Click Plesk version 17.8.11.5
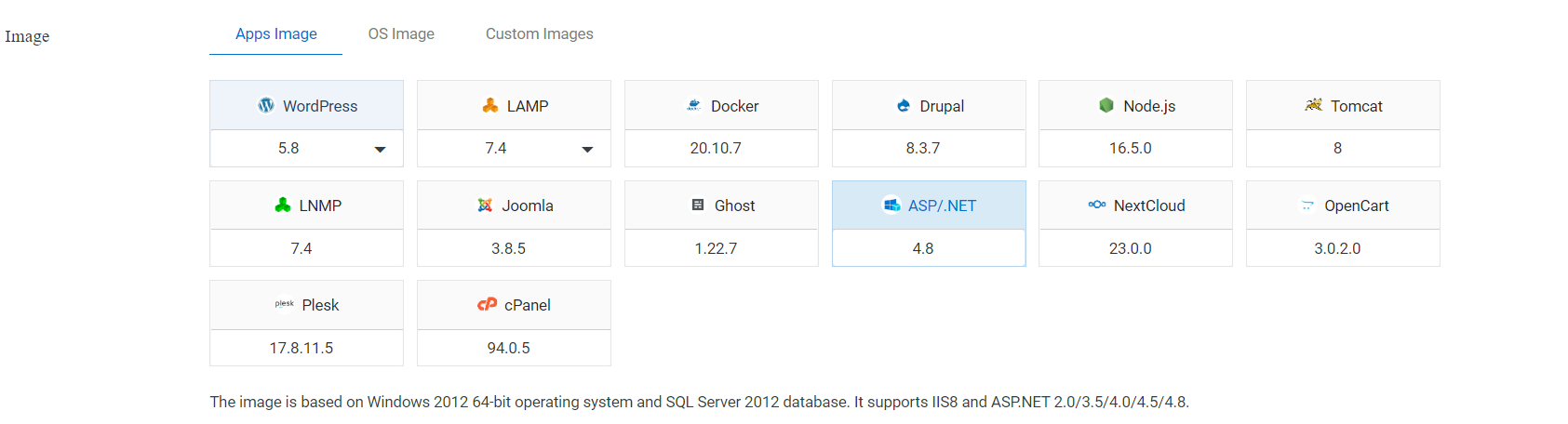 click(302, 348)
